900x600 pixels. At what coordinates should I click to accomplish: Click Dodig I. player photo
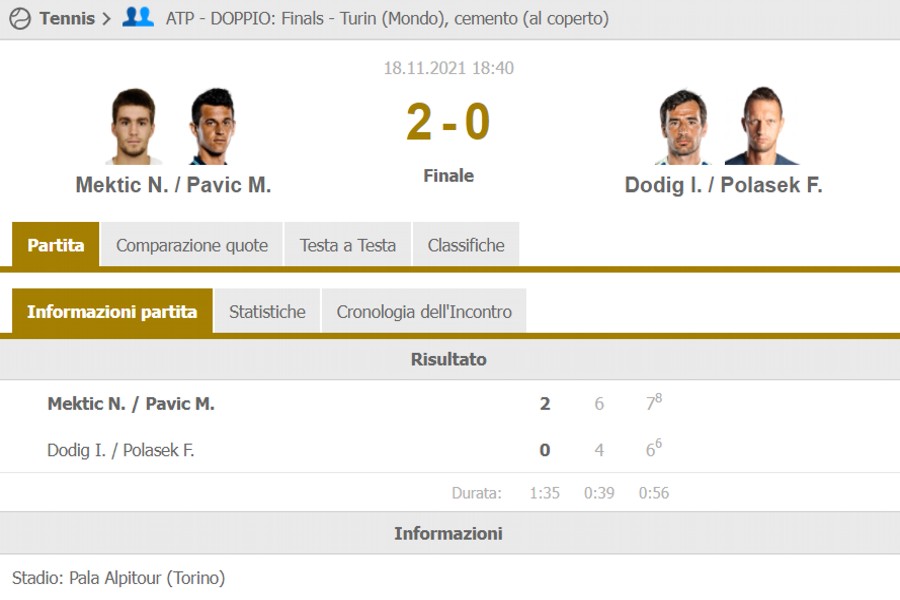tap(684, 127)
